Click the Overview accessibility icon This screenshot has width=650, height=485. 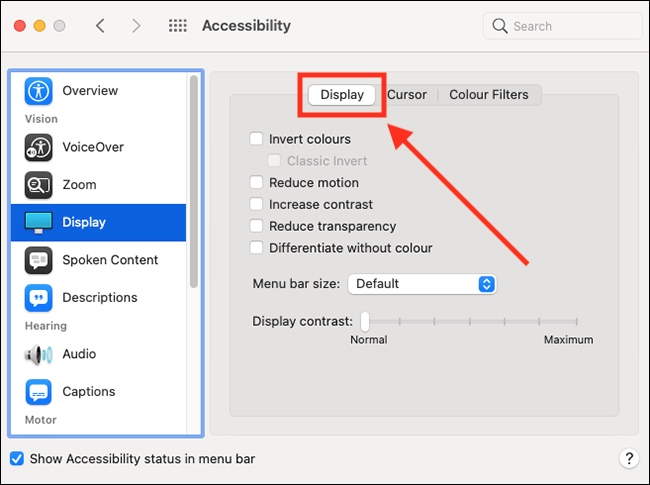pyautogui.click(x=38, y=91)
